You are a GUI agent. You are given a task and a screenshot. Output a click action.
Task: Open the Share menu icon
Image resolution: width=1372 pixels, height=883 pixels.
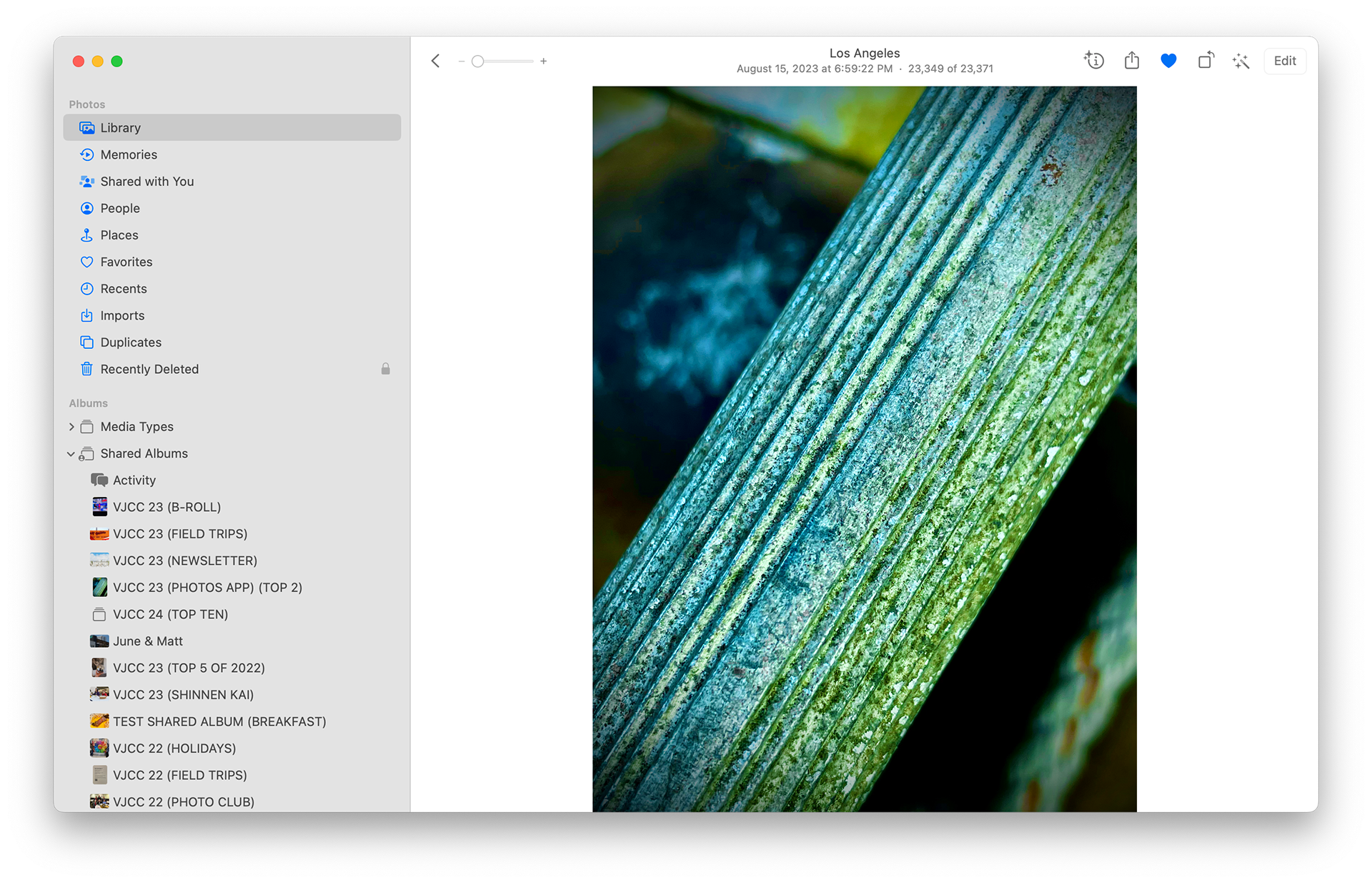(x=1132, y=61)
